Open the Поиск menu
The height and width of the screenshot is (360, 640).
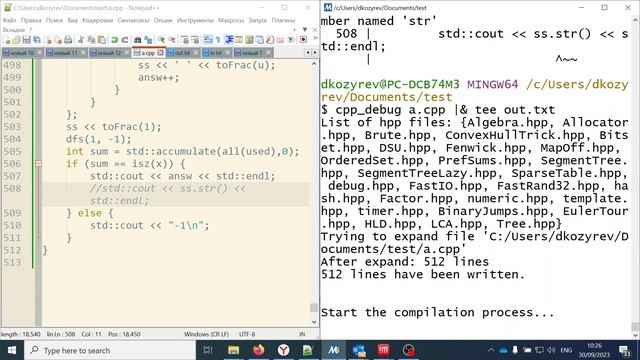pos(54,20)
